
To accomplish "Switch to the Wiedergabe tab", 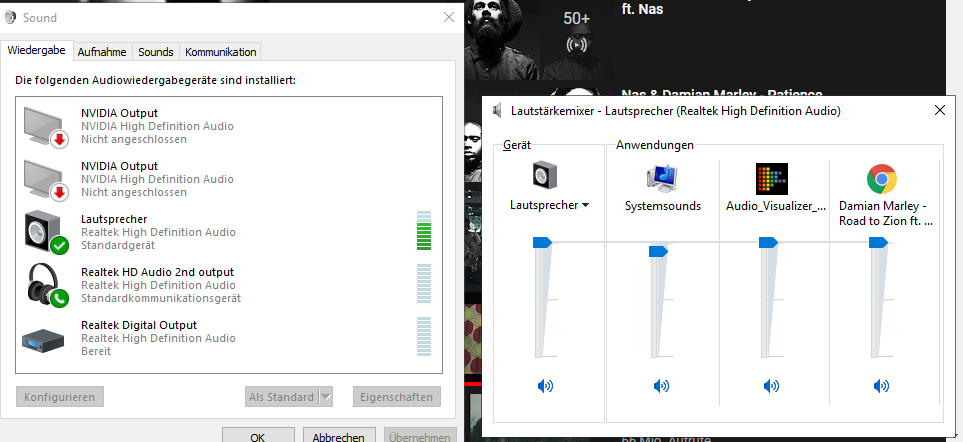I will pos(37,51).
